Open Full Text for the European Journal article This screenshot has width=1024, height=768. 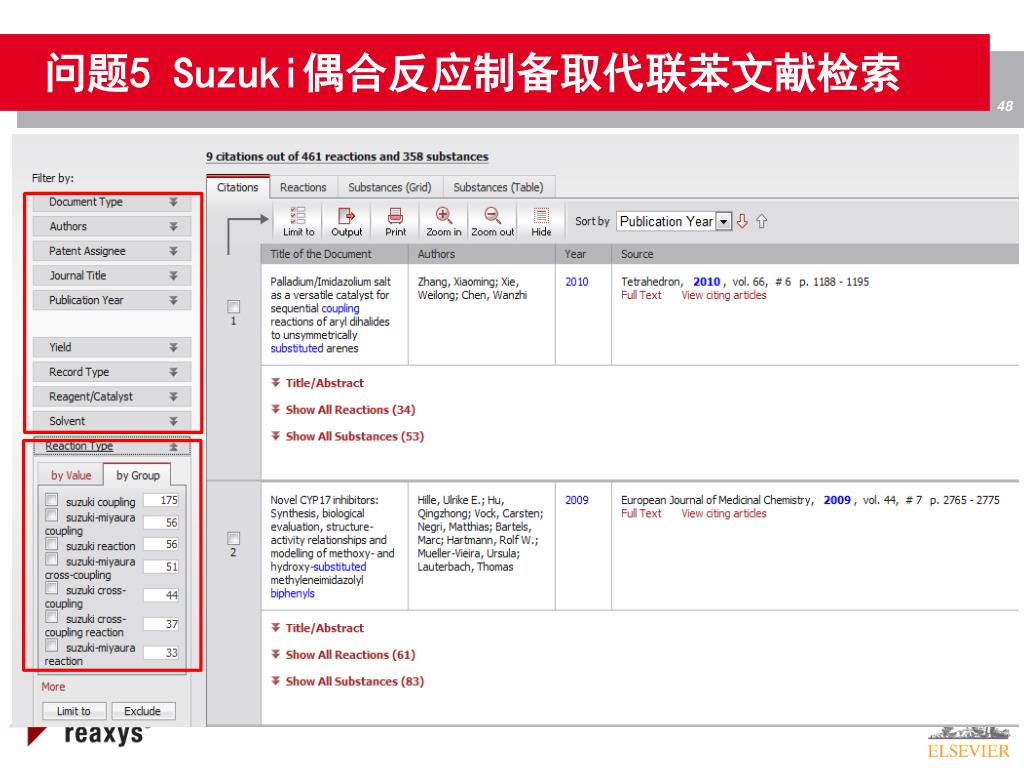[x=641, y=513]
